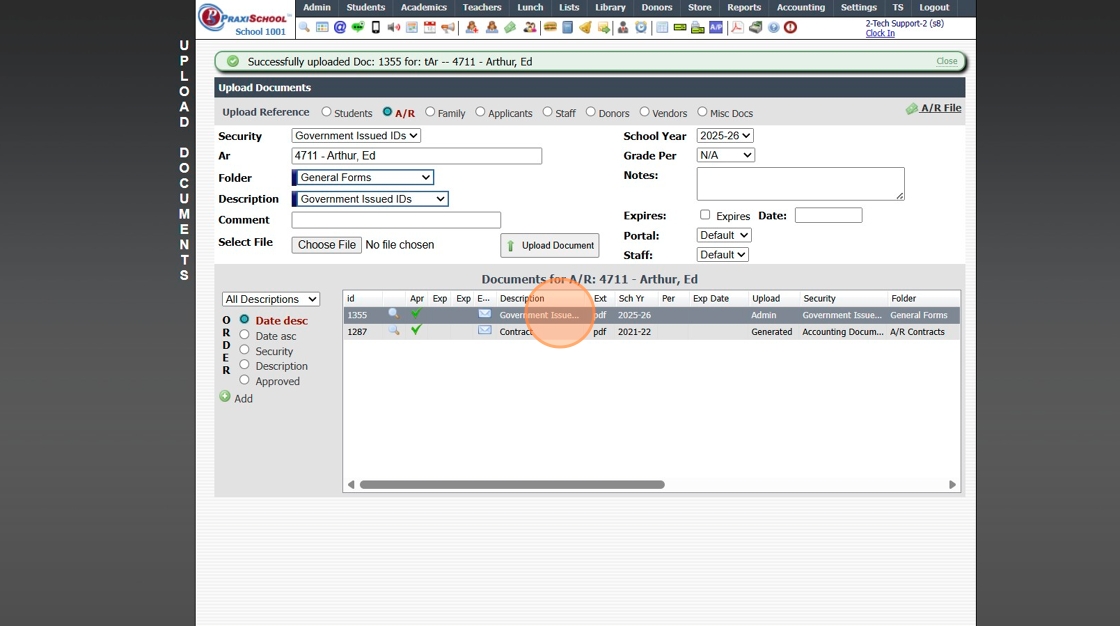
Task: Click the hamburger lunch toolbar icon
Action: click(550, 27)
